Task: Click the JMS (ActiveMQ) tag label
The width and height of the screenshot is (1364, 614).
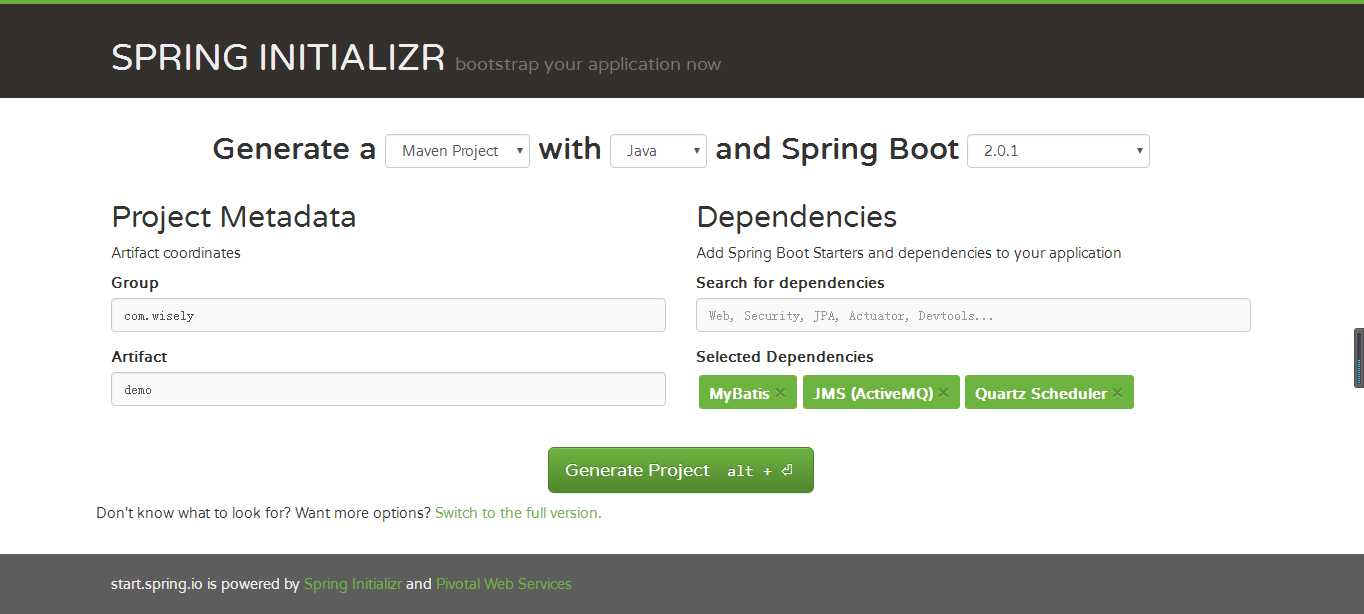Action: [873, 394]
